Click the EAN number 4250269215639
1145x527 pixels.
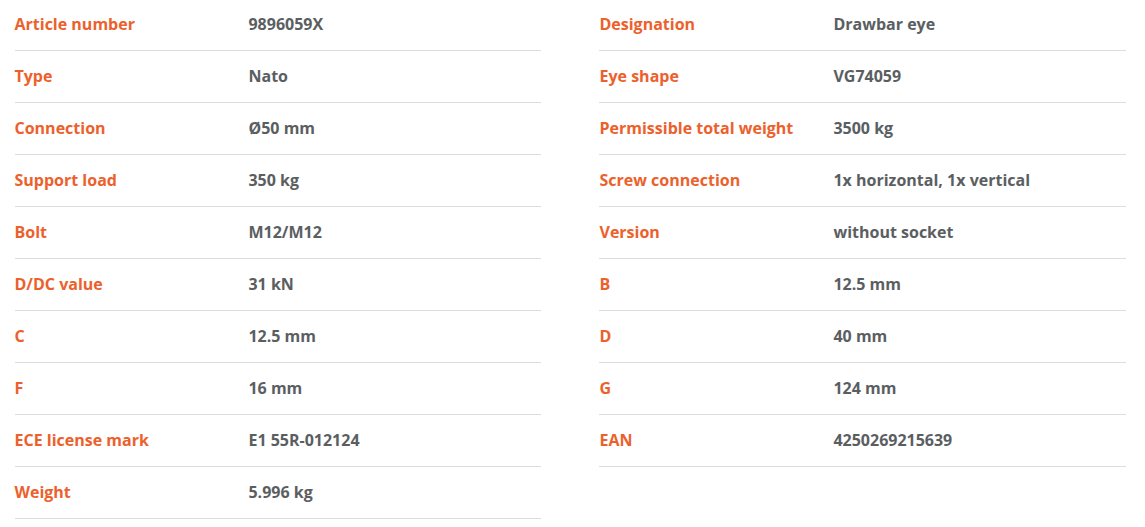[x=893, y=440]
